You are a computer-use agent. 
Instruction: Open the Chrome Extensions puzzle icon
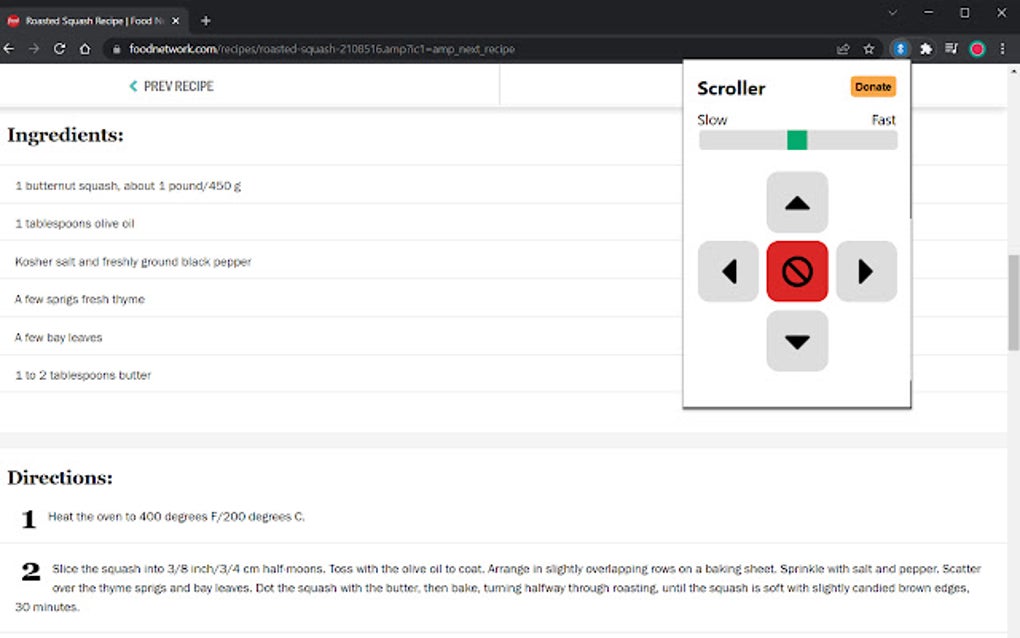point(925,47)
